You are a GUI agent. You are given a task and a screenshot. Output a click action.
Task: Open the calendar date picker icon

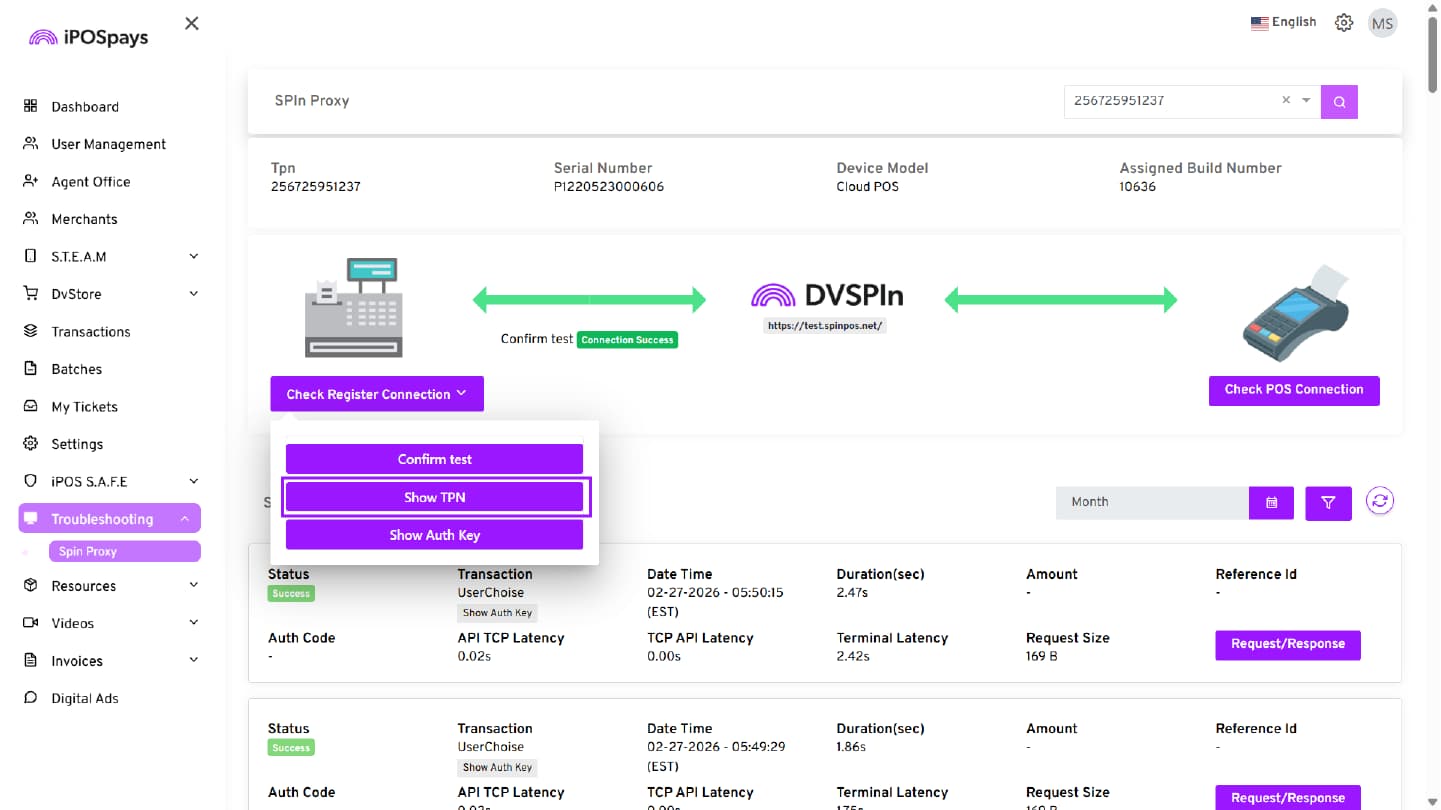(x=1271, y=503)
